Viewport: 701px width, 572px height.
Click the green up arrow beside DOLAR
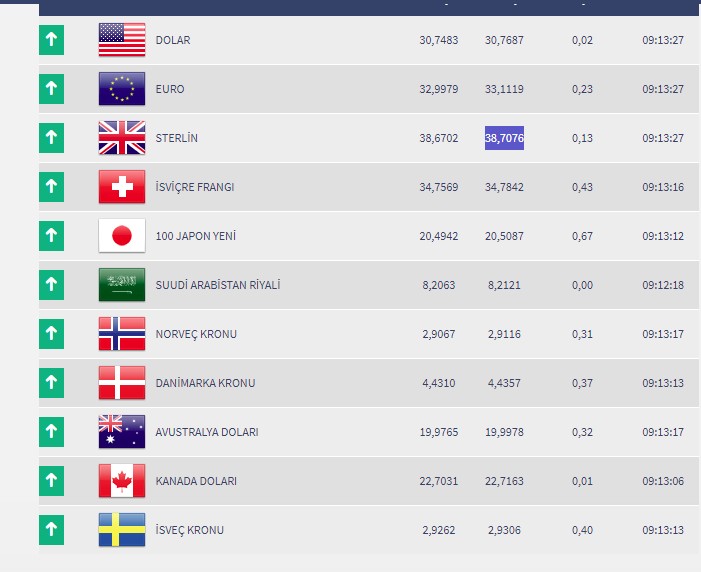[51, 40]
